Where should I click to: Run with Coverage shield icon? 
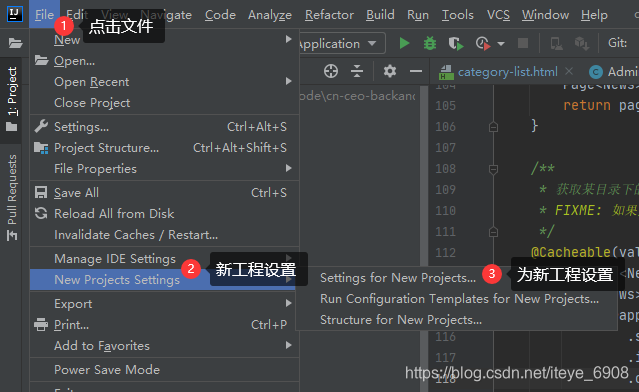pyautogui.click(x=456, y=43)
